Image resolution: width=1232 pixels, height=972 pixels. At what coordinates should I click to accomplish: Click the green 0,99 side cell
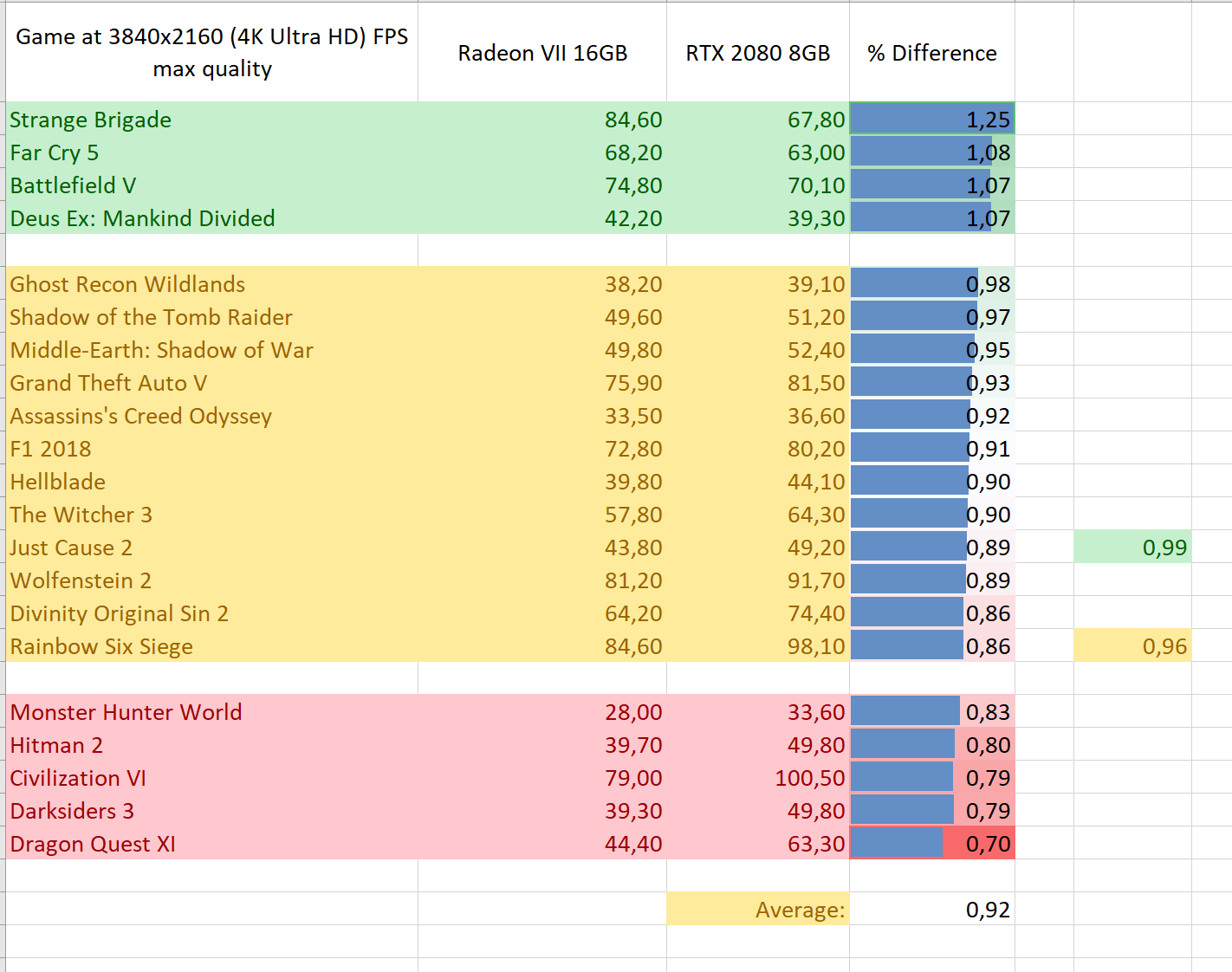(x=1132, y=547)
